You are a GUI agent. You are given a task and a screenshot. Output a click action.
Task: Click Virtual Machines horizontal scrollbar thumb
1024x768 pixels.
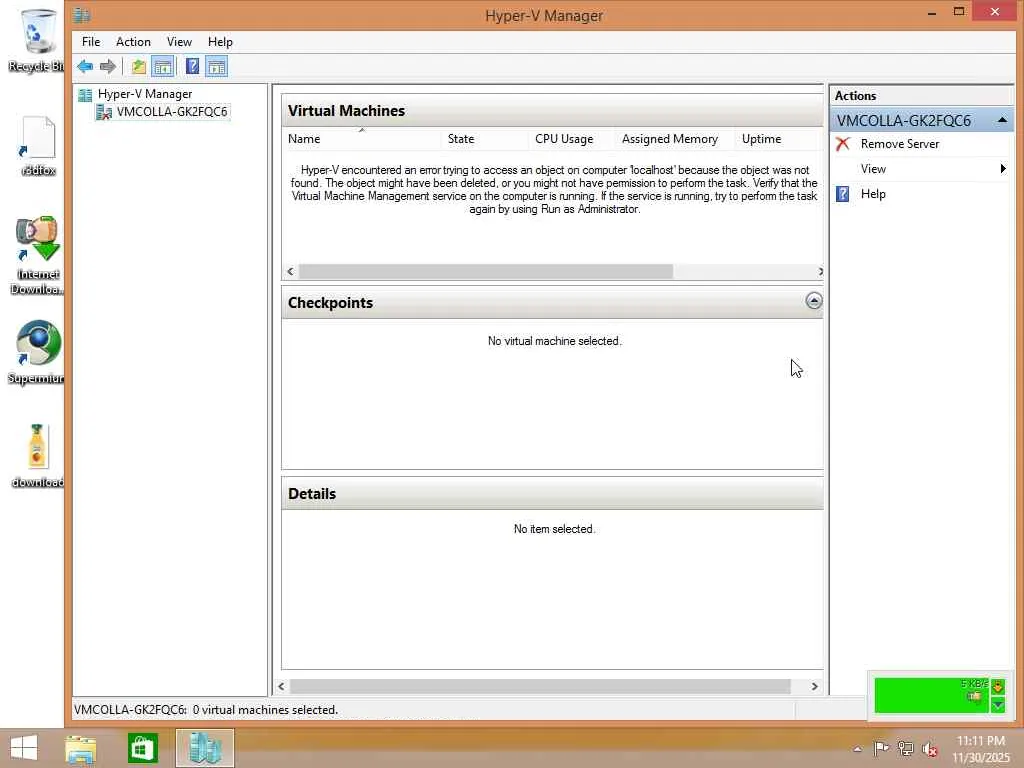tap(486, 272)
